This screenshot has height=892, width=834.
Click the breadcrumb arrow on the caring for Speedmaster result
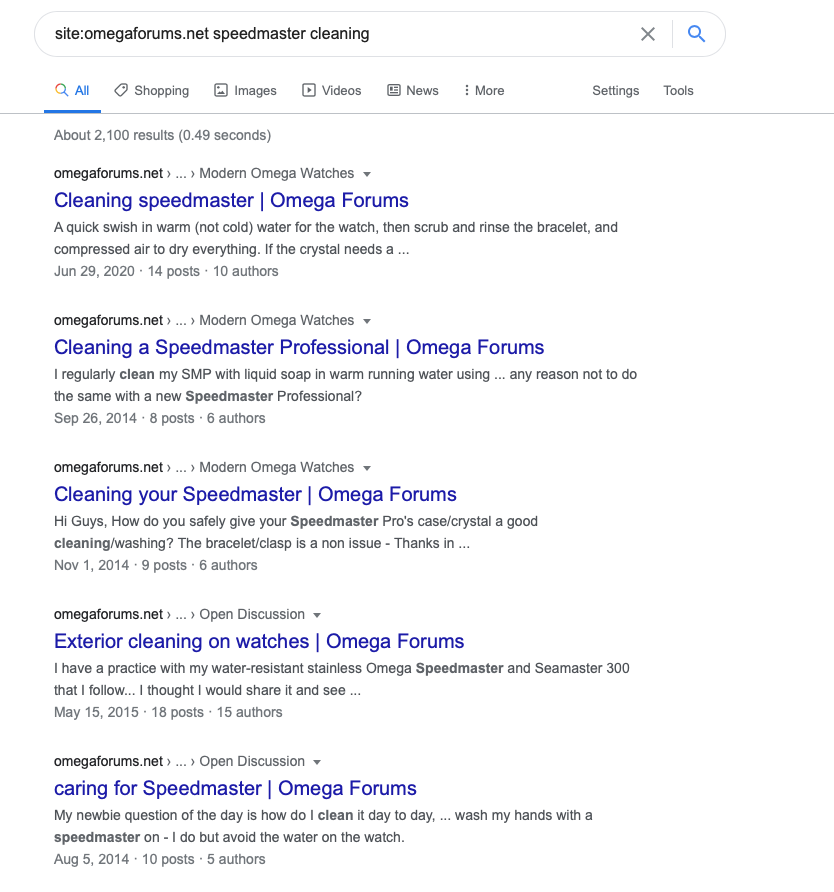317,761
